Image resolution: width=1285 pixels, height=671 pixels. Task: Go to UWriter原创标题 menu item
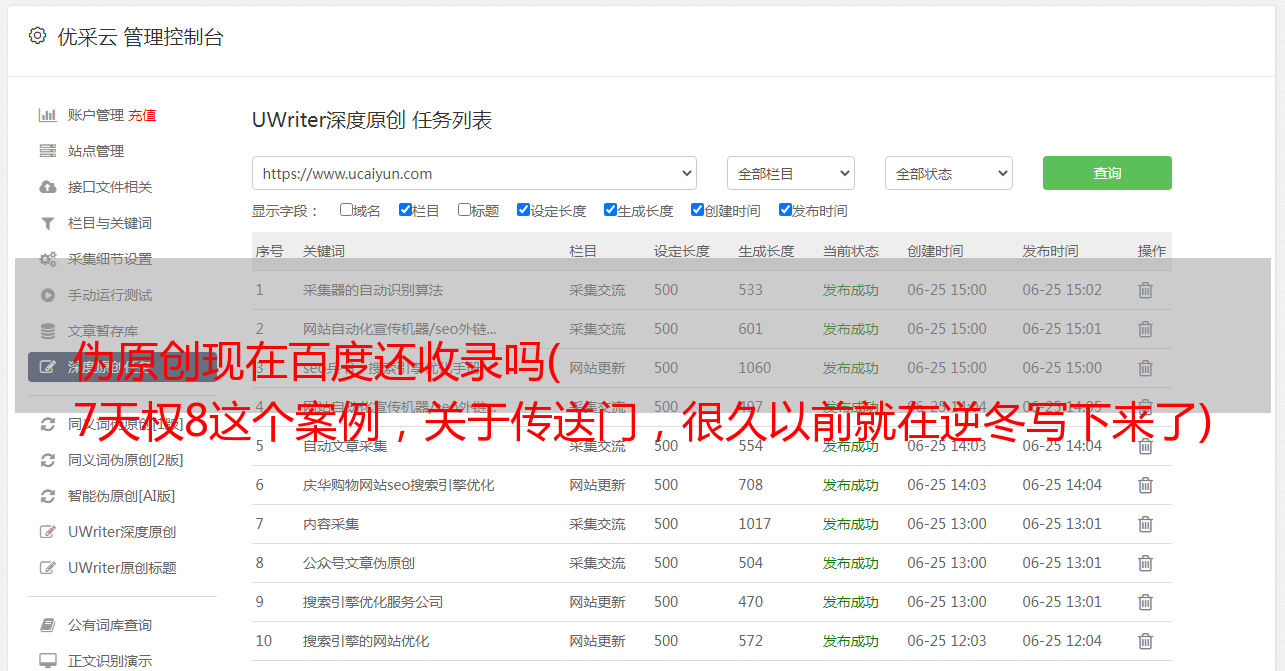coord(122,568)
